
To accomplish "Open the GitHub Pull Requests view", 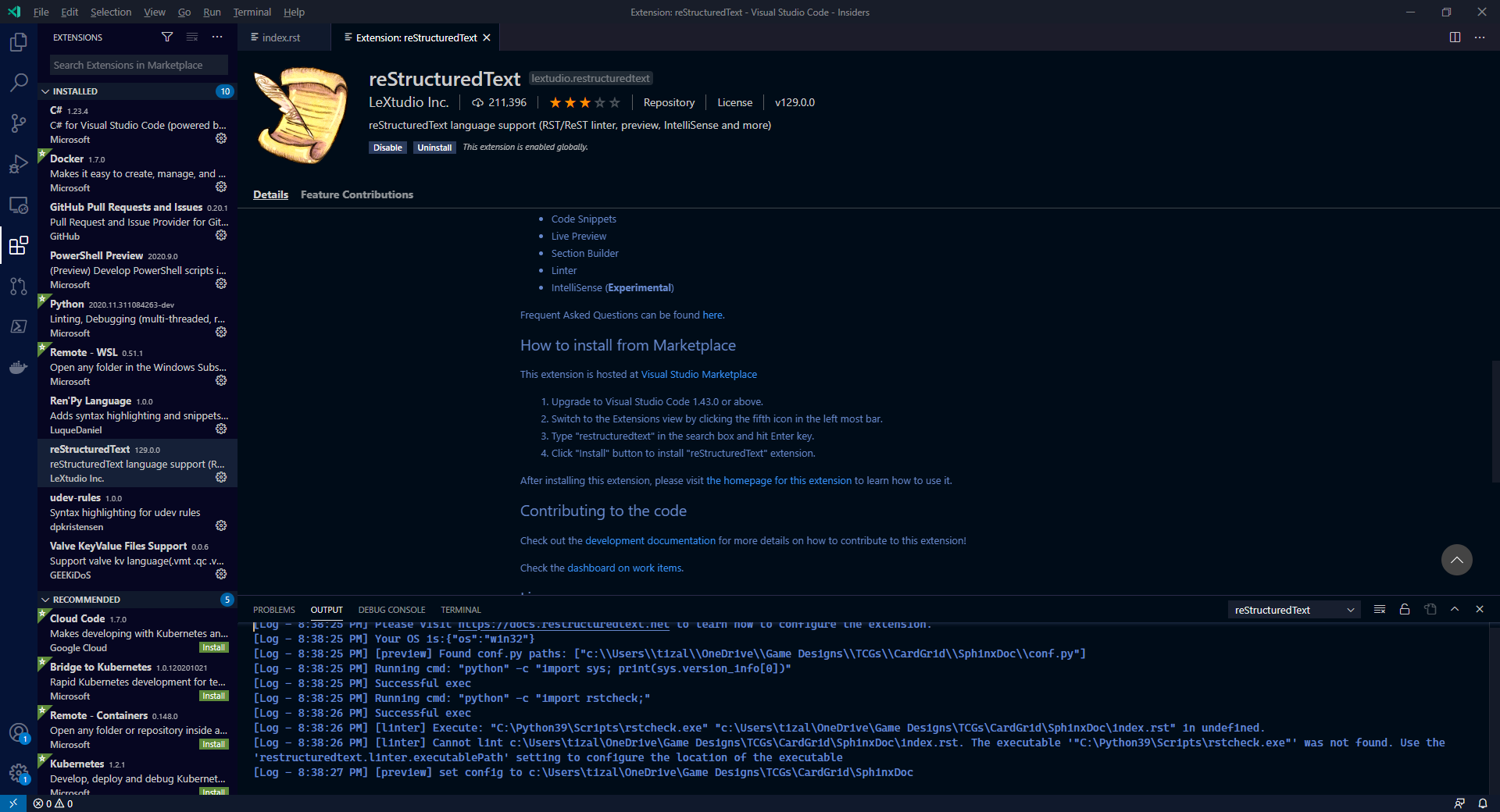I will click(x=18, y=287).
